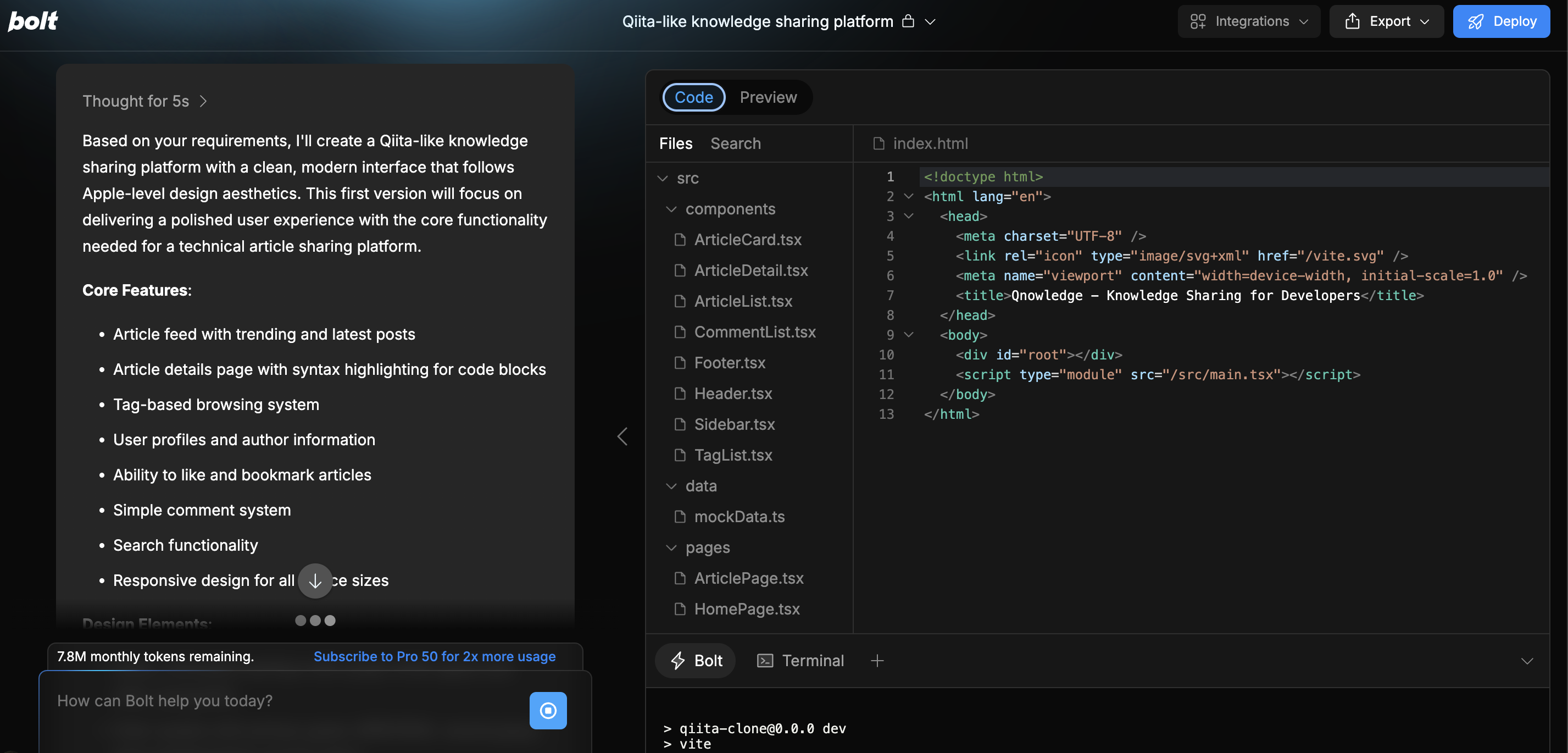Add a new terminal with plus icon

click(876, 661)
